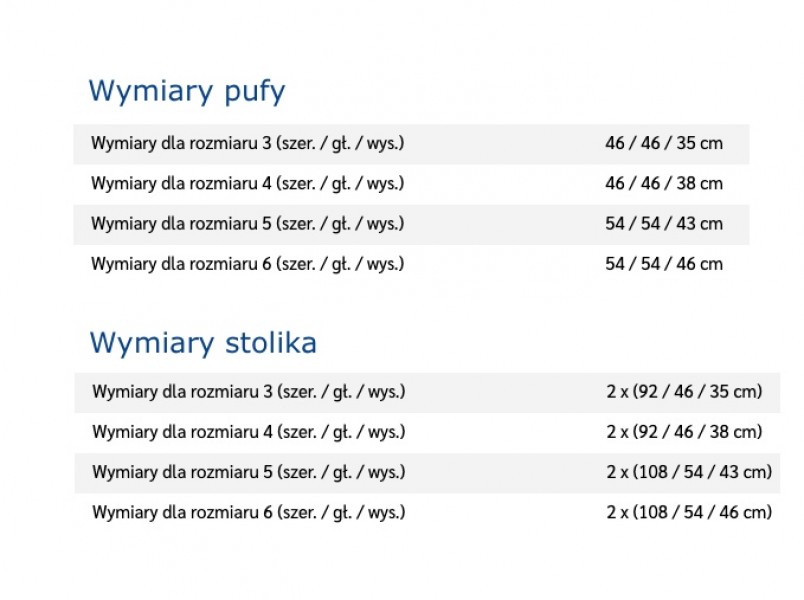Viewport: 804px width, 600px height.
Task: Click the value 2 x (108 / 54 / 43 cm)
Action: pos(689,472)
